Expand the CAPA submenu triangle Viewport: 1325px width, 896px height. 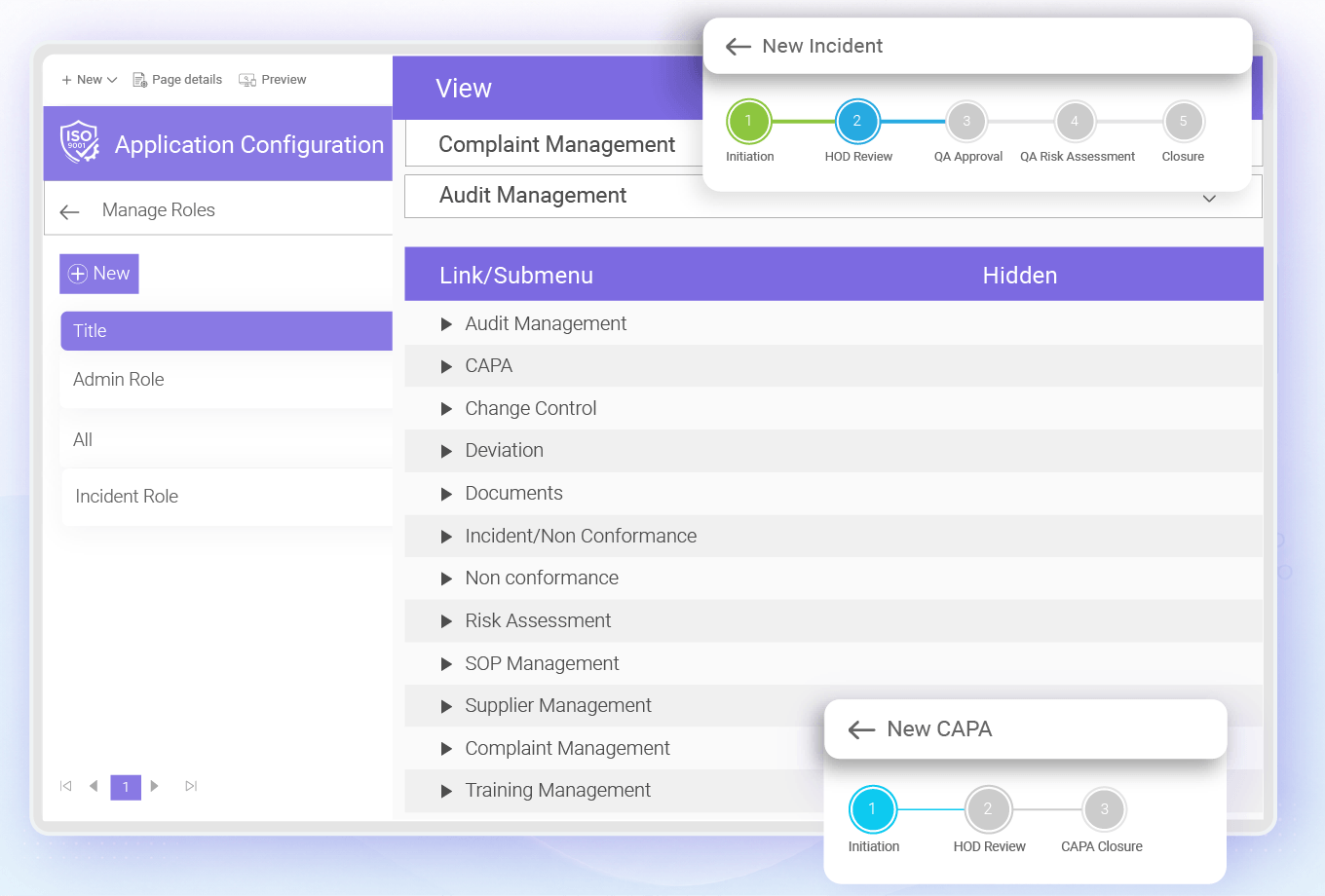click(446, 367)
